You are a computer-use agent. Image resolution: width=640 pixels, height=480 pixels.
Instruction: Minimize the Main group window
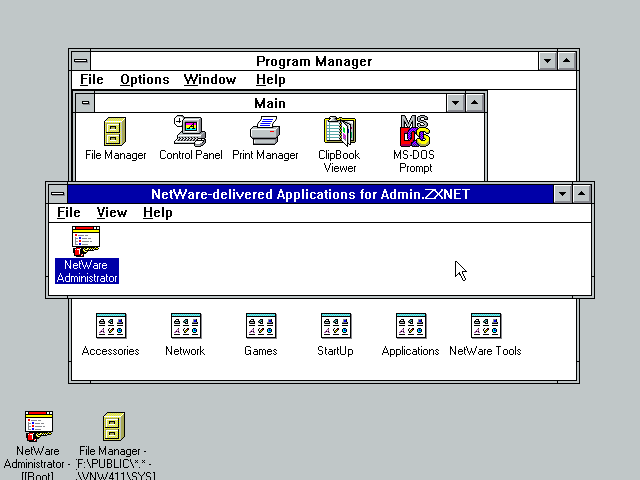coord(456,103)
